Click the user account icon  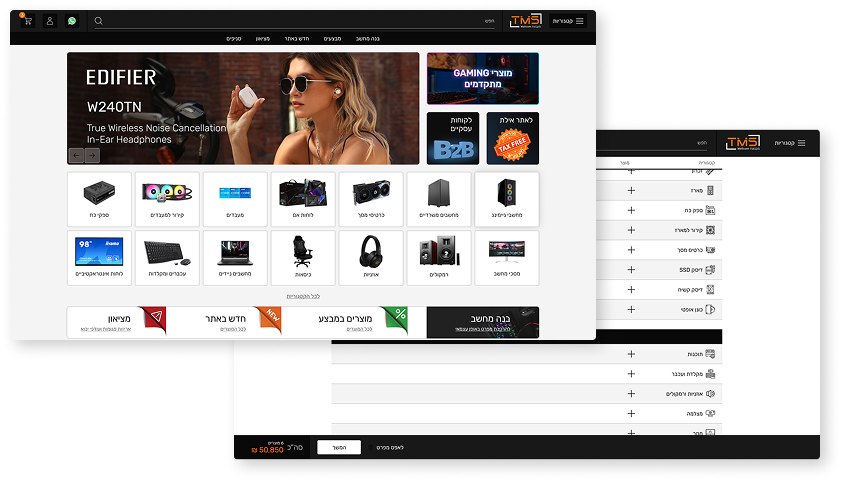(x=50, y=21)
